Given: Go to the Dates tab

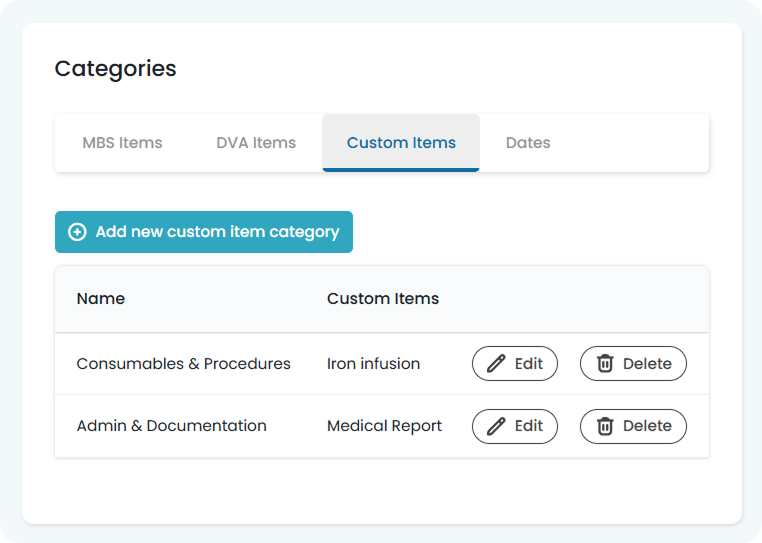Looking at the screenshot, I should pyautogui.click(x=528, y=143).
